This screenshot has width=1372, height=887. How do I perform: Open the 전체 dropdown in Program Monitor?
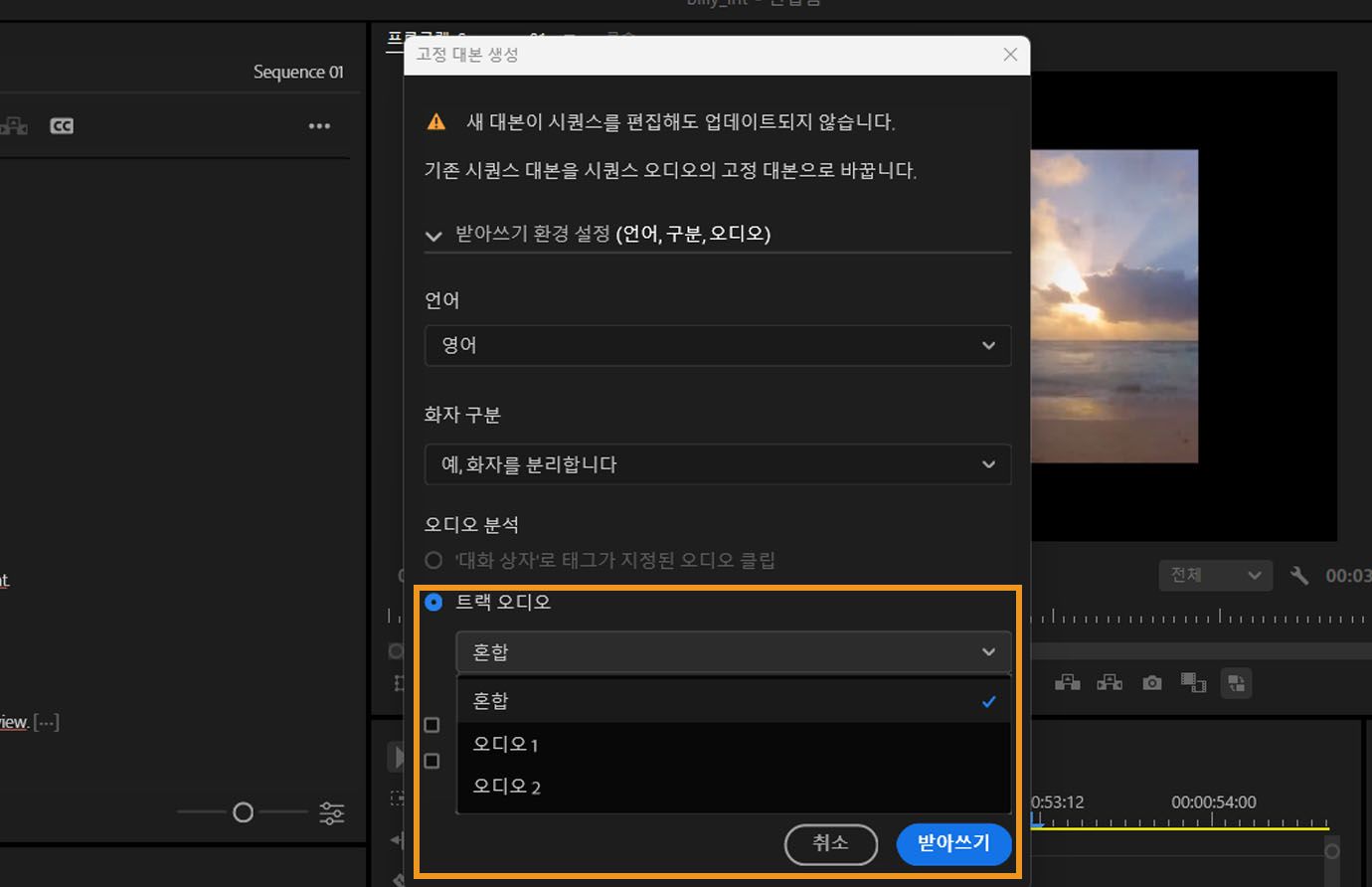1215,575
